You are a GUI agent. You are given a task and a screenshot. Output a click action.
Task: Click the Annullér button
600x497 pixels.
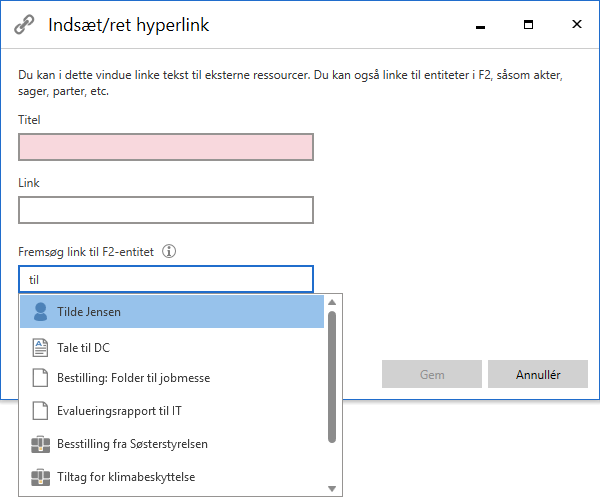(x=538, y=374)
